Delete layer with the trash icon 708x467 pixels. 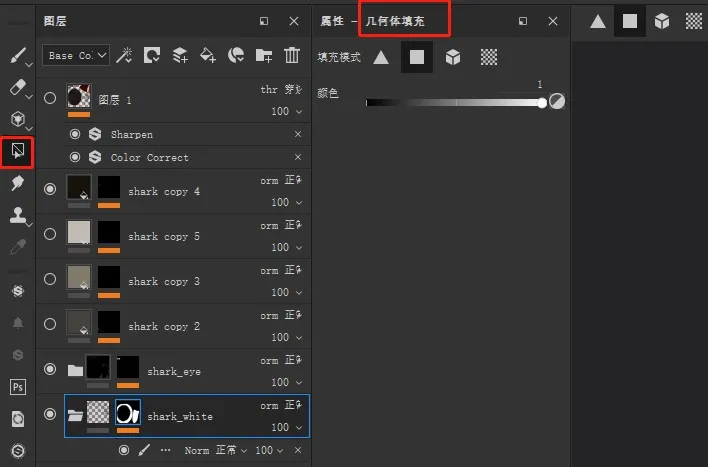(292, 56)
